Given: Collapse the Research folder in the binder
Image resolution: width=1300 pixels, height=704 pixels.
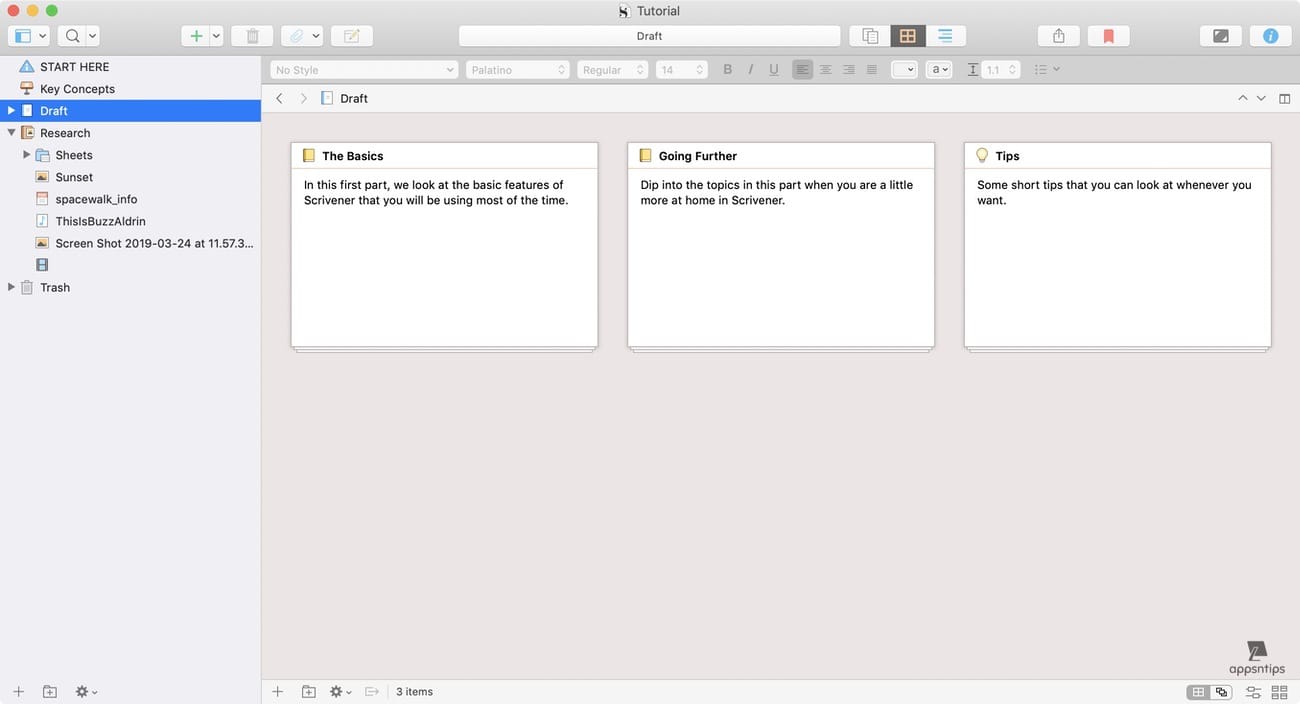Looking at the screenshot, I should click(11, 132).
